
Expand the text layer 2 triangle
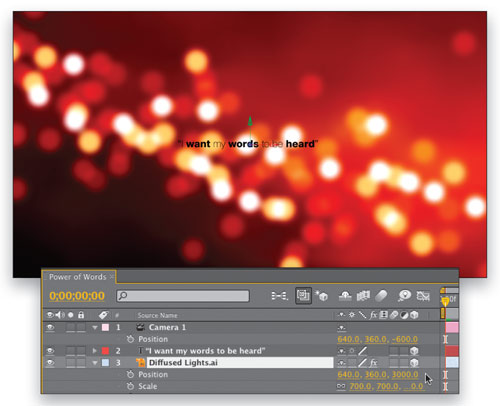(95, 351)
